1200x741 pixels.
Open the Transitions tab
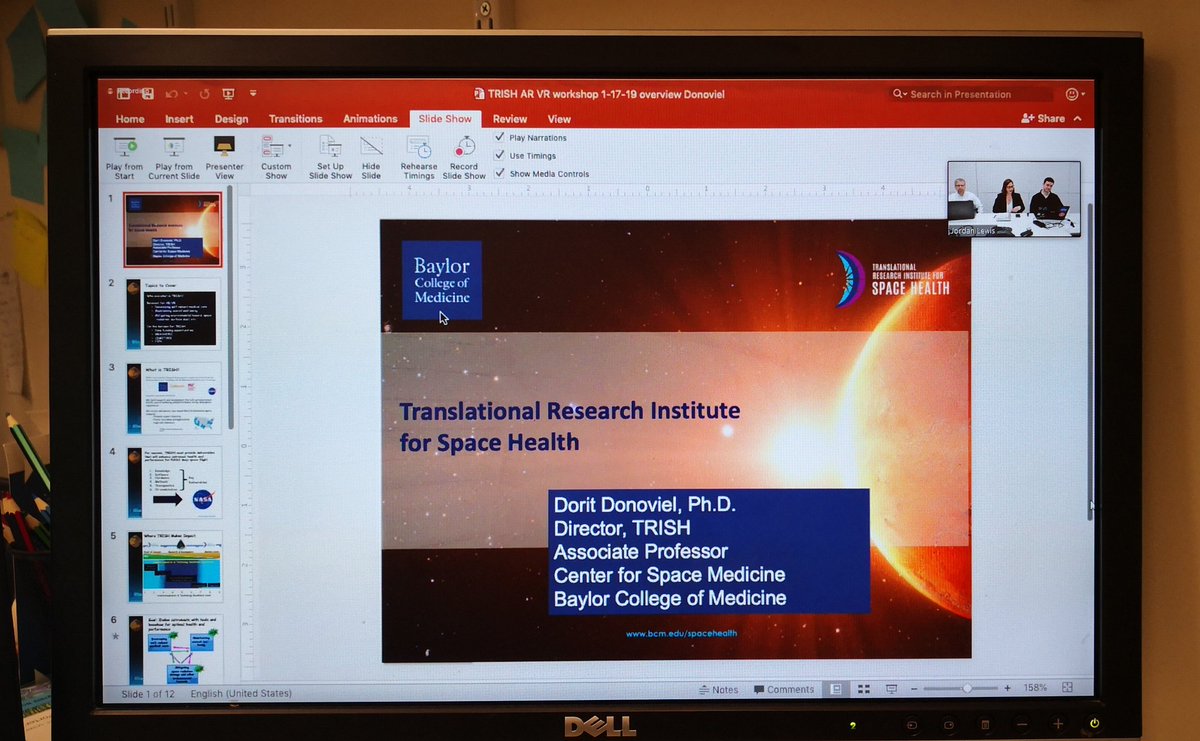296,119
